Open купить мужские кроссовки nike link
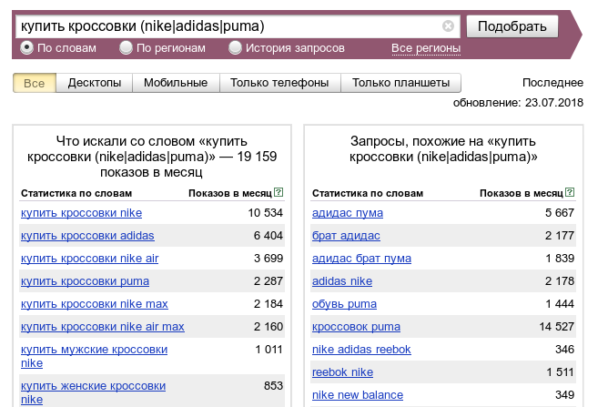The height and width of the screenshot is (407, 608). pyautogui.click(x=94, y=356)
